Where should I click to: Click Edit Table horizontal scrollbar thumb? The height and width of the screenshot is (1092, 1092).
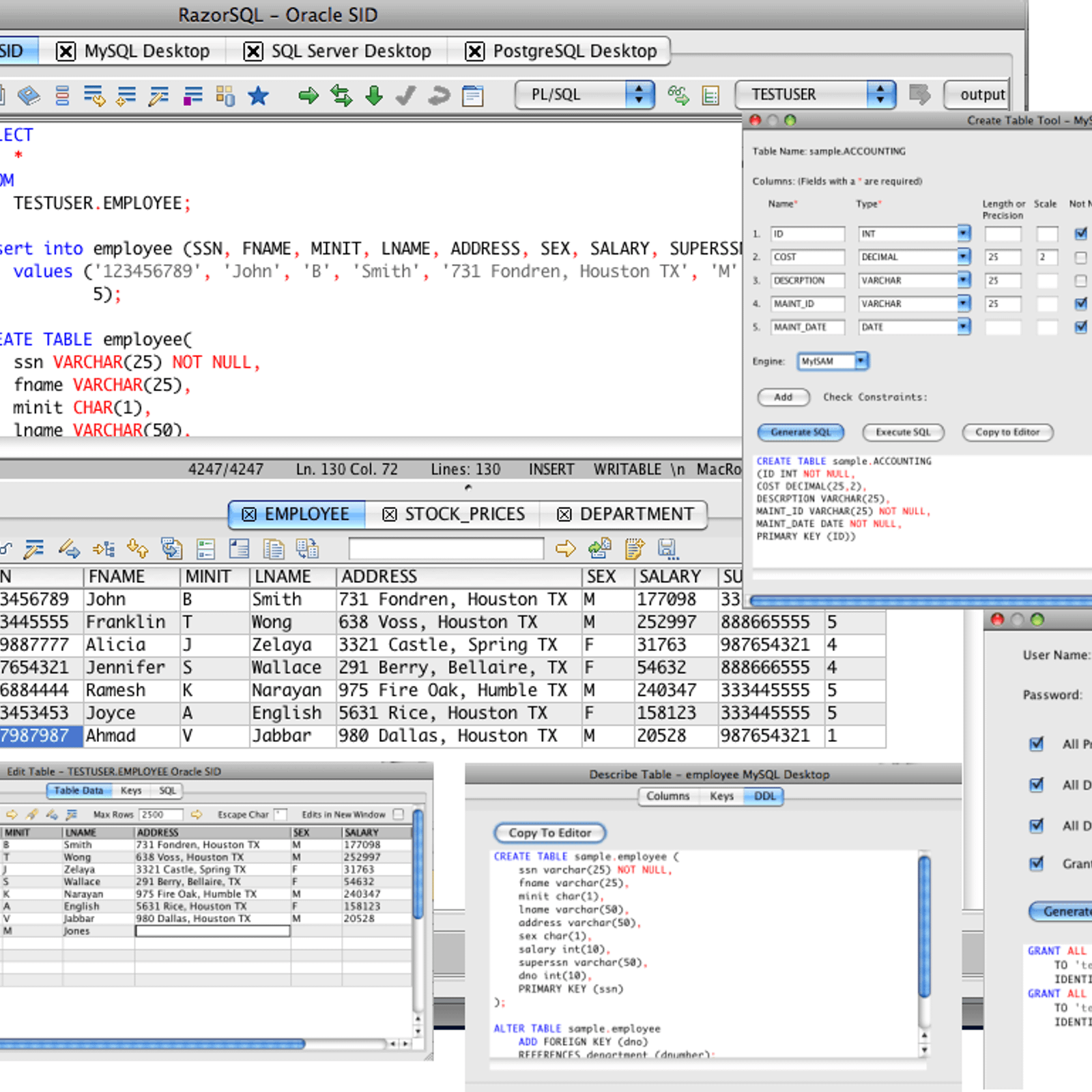point(152,1044)
